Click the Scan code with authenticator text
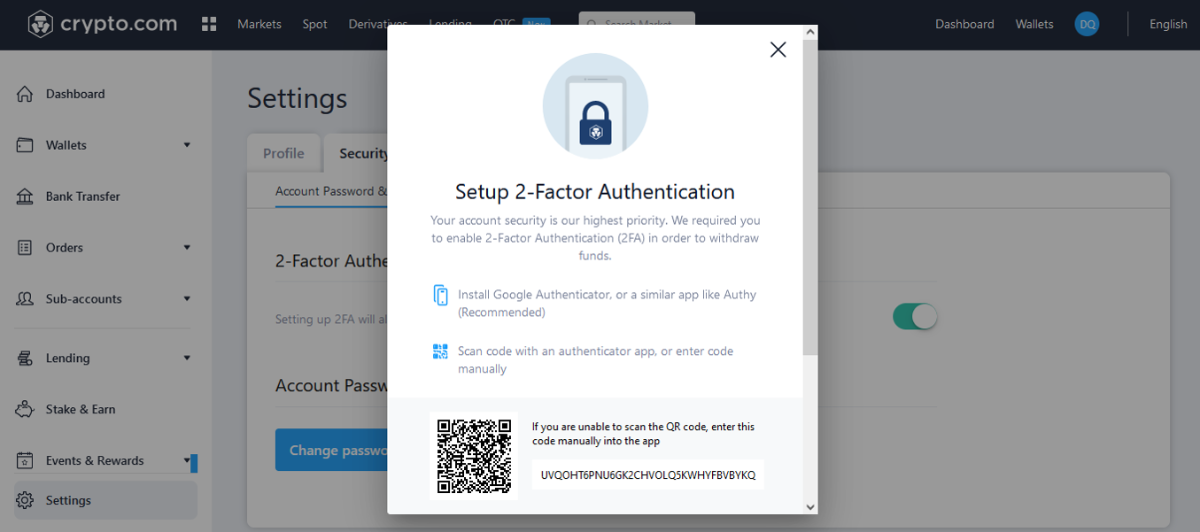Viewport: 1200px width, 532px height. (x=596, y=360)
